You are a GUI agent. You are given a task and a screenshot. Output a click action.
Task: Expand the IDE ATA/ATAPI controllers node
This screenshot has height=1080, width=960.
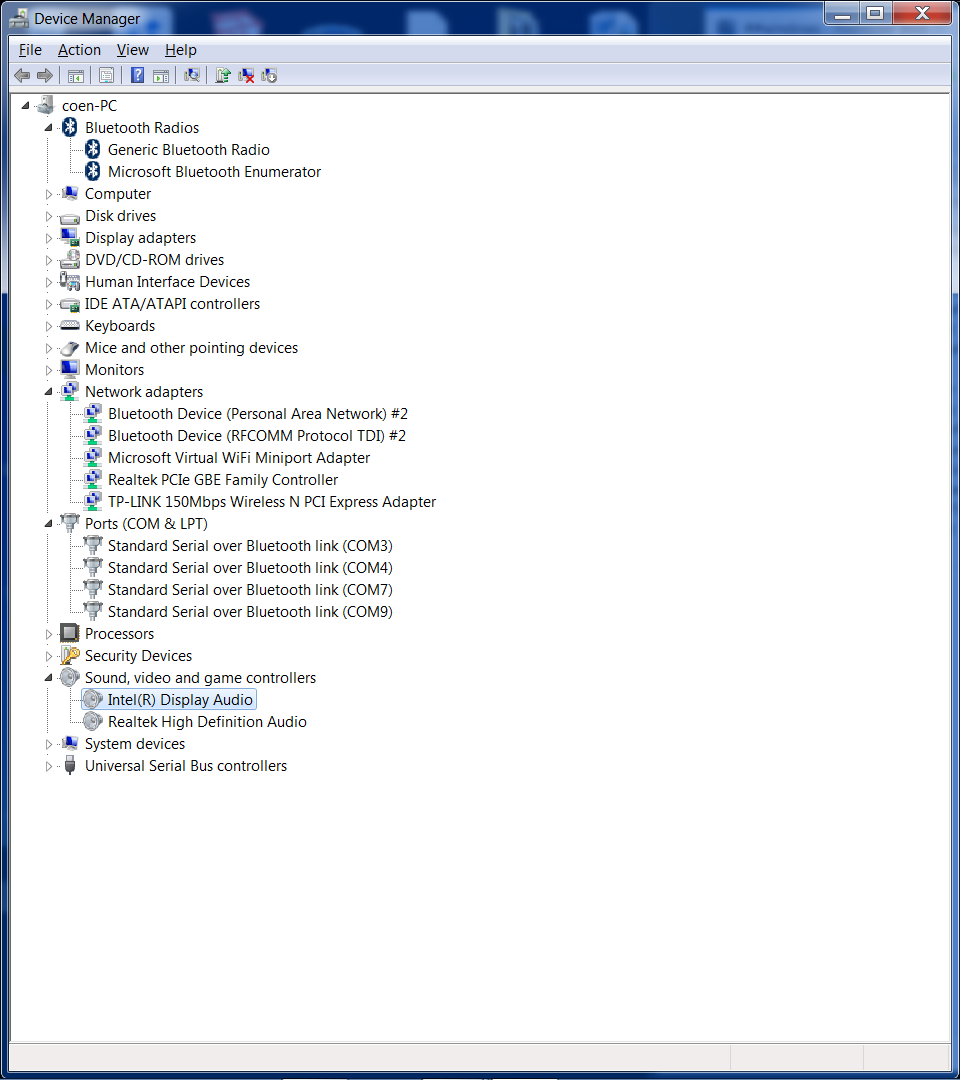coord(48,304)
